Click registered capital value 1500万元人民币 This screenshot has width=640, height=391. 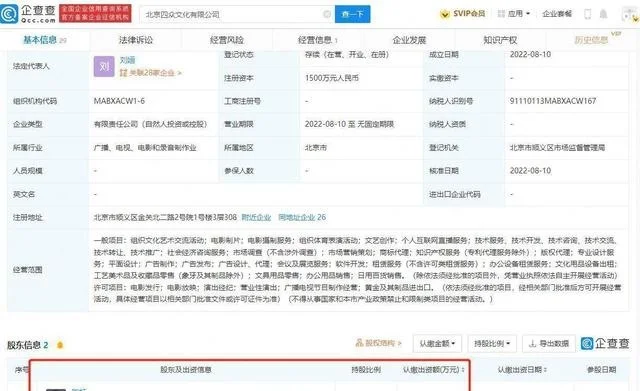pos(331,78)
